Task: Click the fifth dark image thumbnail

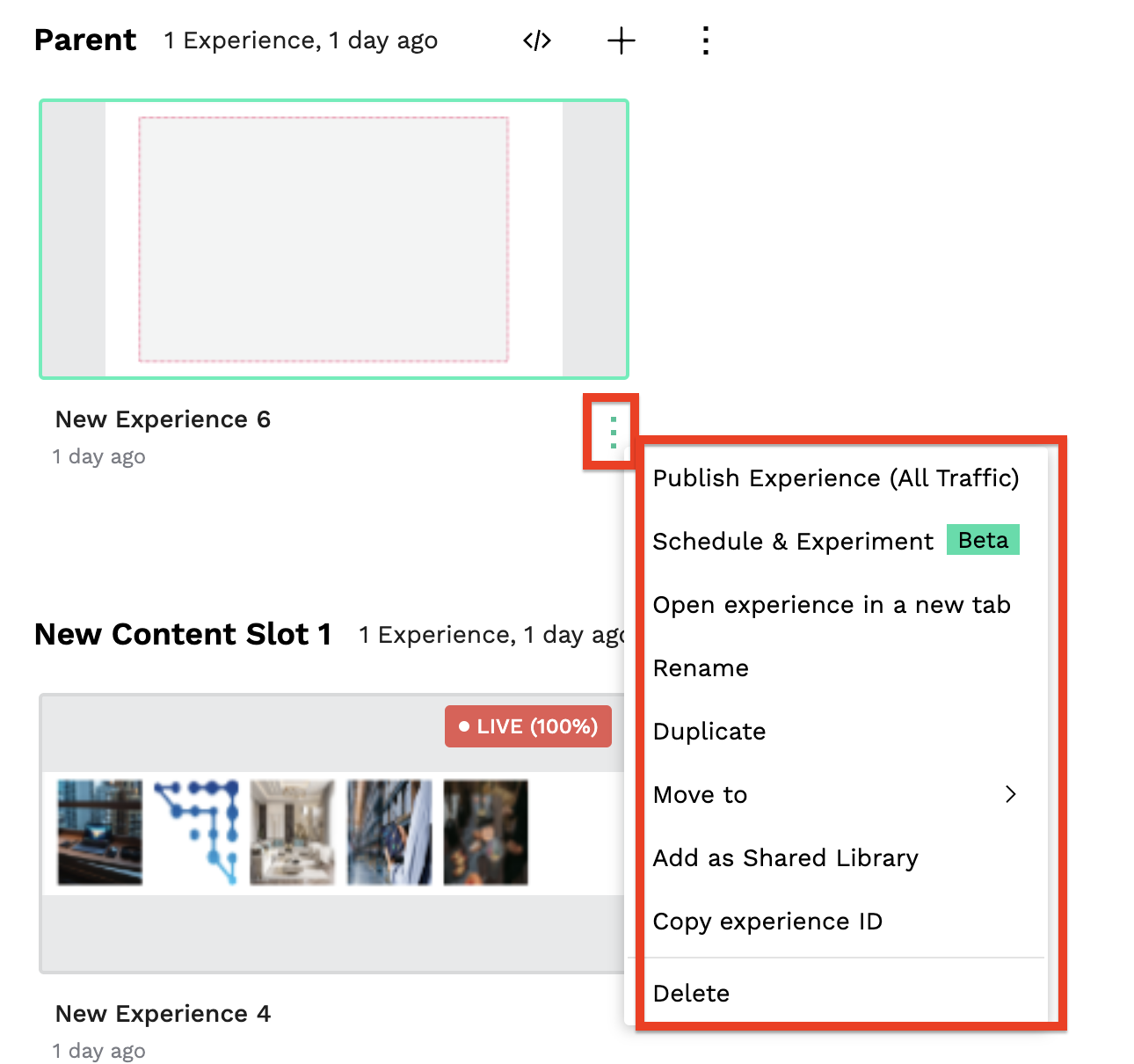Action: point(485,832)
